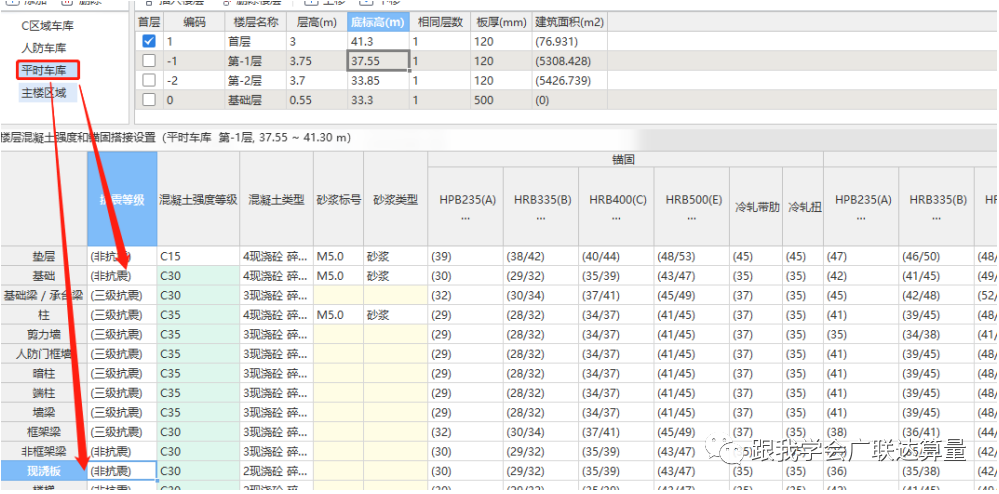Image resolution: width=999 pixels, height=494 pixels.
Task: Click the 板厚(mm) column header
Action: click(x=502, y=22)
